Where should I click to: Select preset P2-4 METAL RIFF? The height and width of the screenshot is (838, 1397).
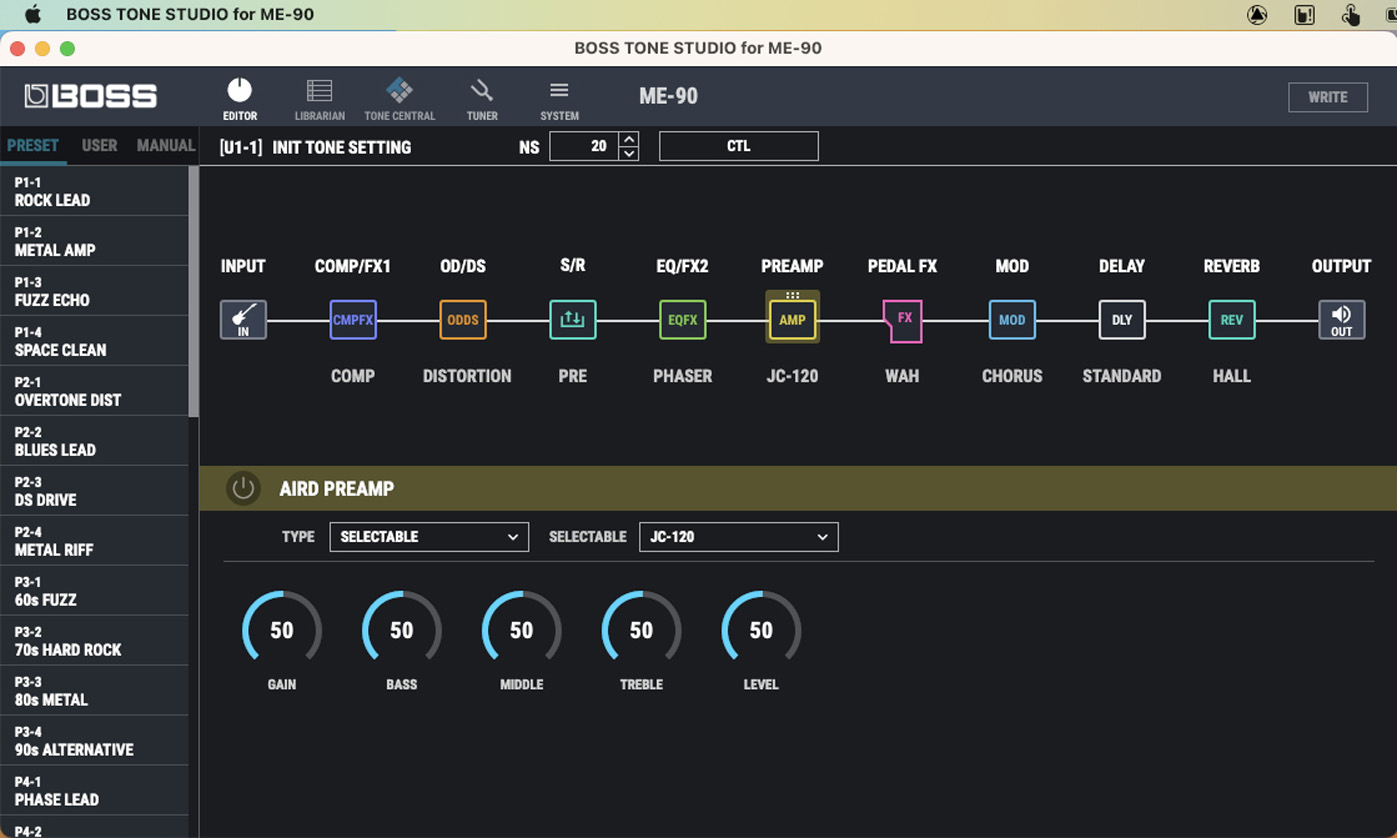pos(94,541)
